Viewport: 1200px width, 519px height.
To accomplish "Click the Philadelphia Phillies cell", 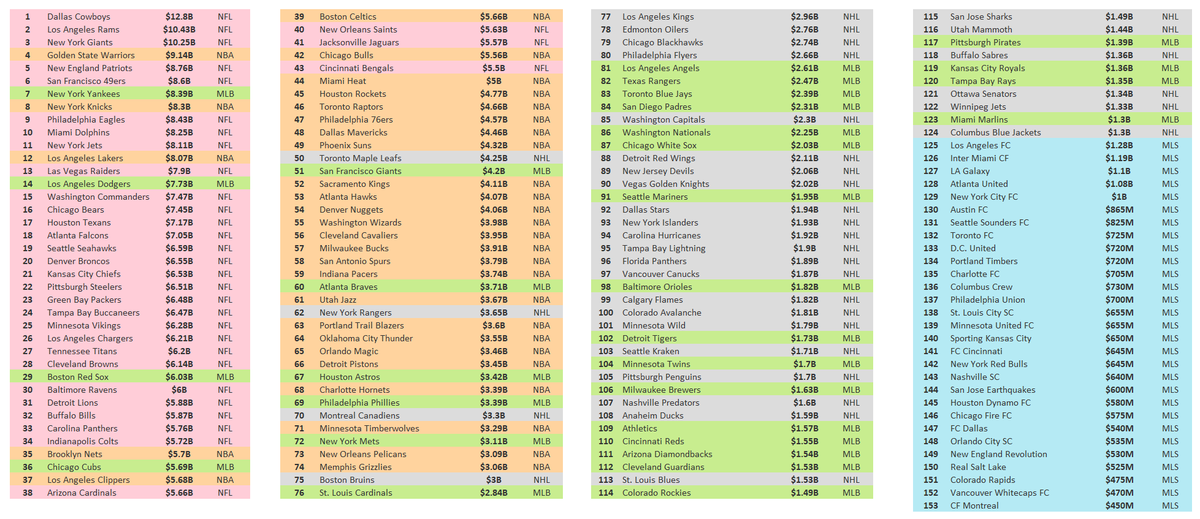I will click(x=360, y=402).
